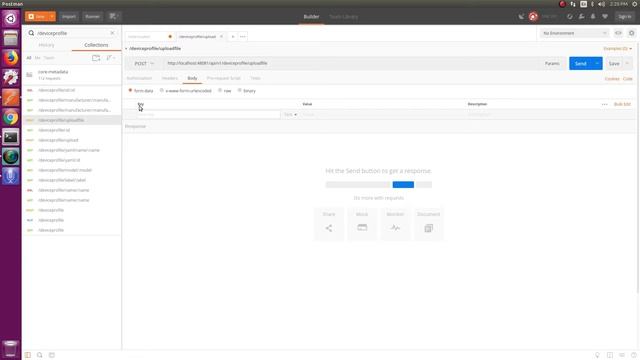Open Firefox from the Ubuntu dock

11,58
